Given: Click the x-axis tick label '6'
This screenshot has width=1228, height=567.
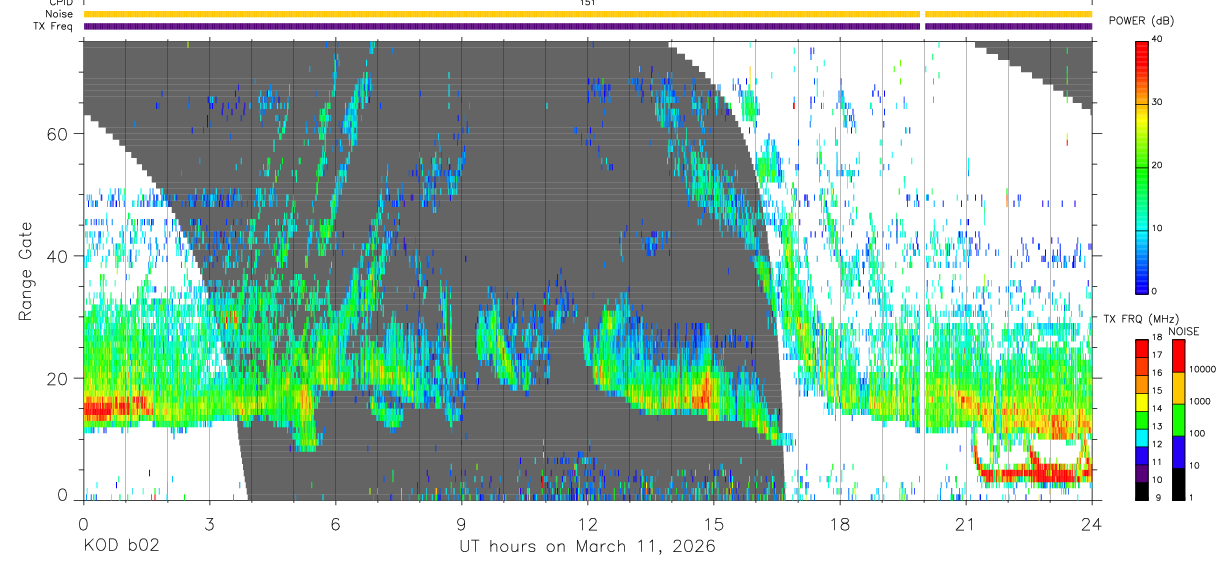Looking at the screenshot, I should (336, 523).
